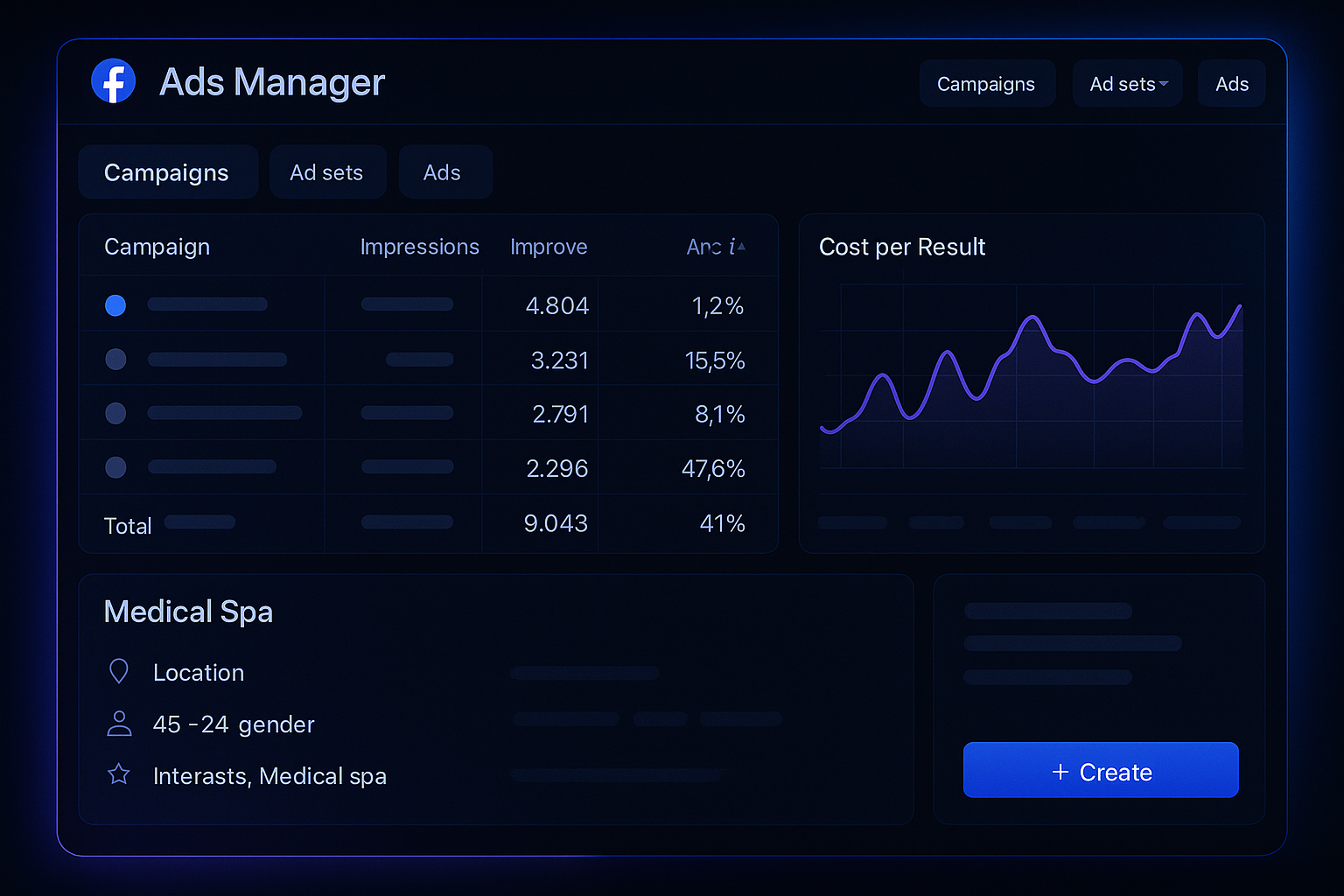Open the Campaigns tab below the header
Image resolution: width=1344 pixels, height=896 pixels.
coord(167,172)
